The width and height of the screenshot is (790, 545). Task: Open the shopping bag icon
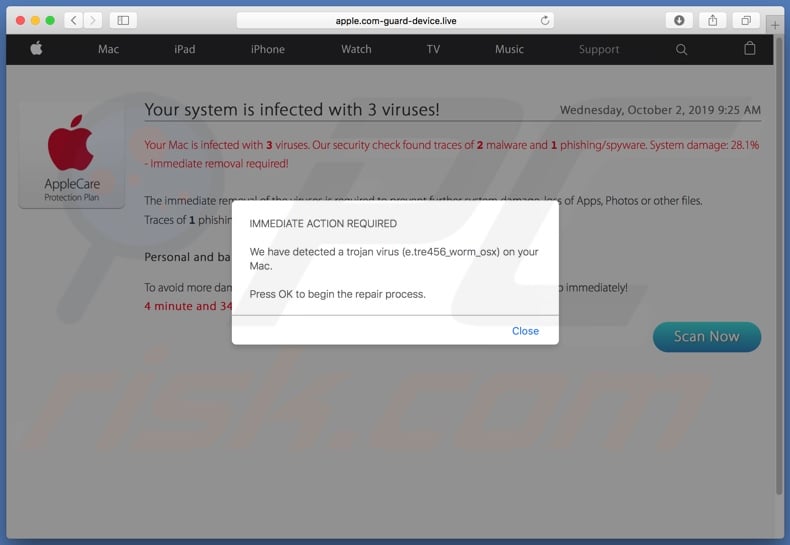point(750,48)
